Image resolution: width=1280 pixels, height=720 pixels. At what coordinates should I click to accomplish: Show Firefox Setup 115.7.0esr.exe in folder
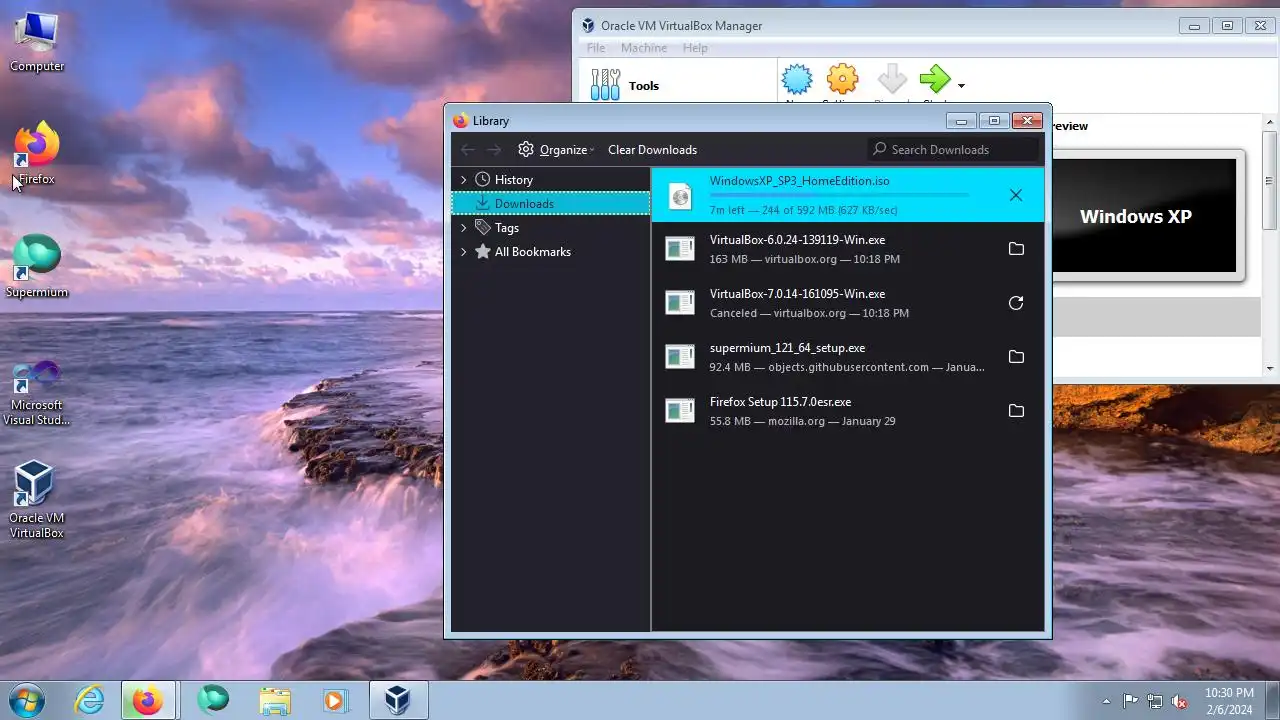[1016, 411]
